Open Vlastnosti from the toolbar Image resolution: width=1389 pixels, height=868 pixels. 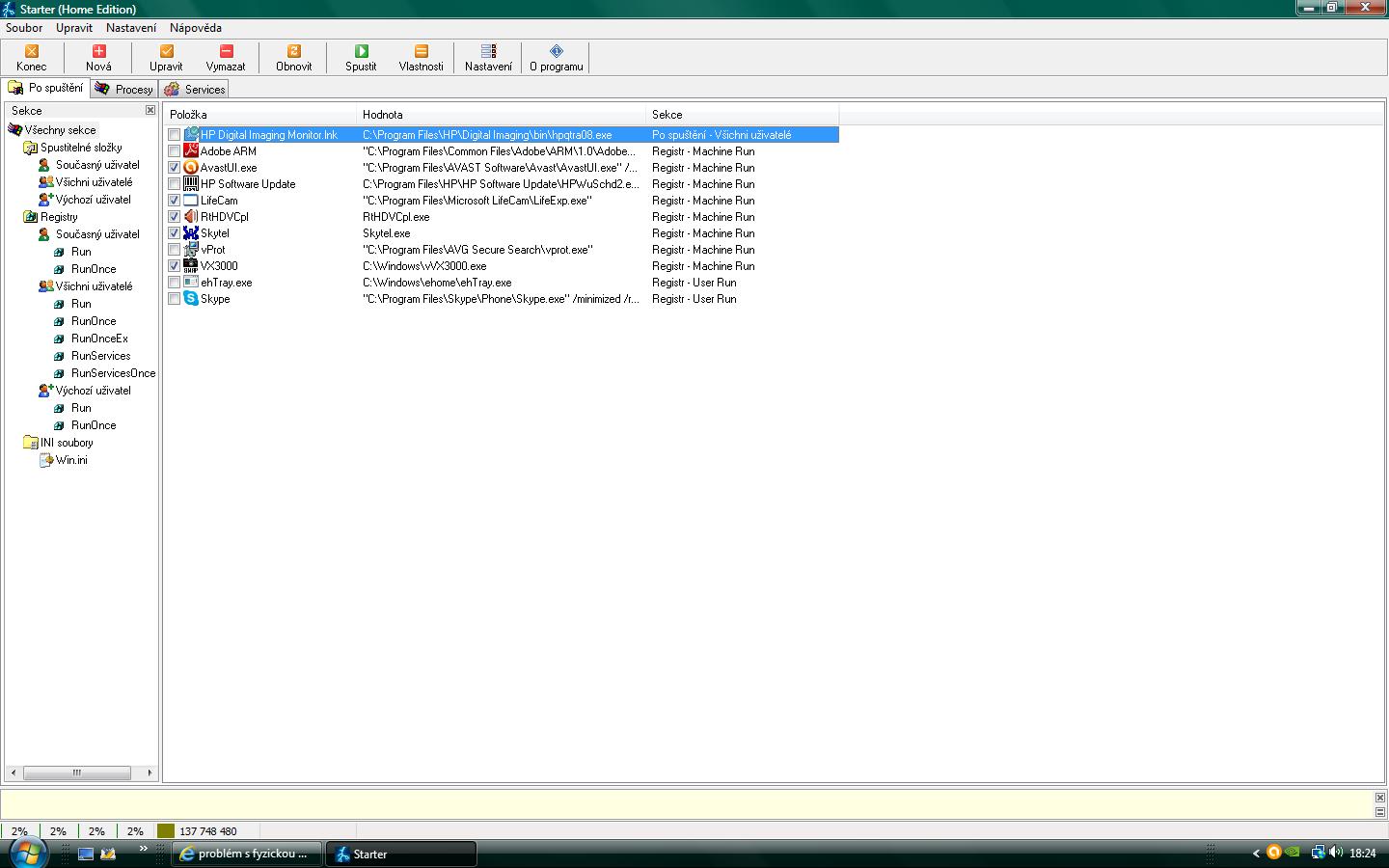(x=421, y=58)
